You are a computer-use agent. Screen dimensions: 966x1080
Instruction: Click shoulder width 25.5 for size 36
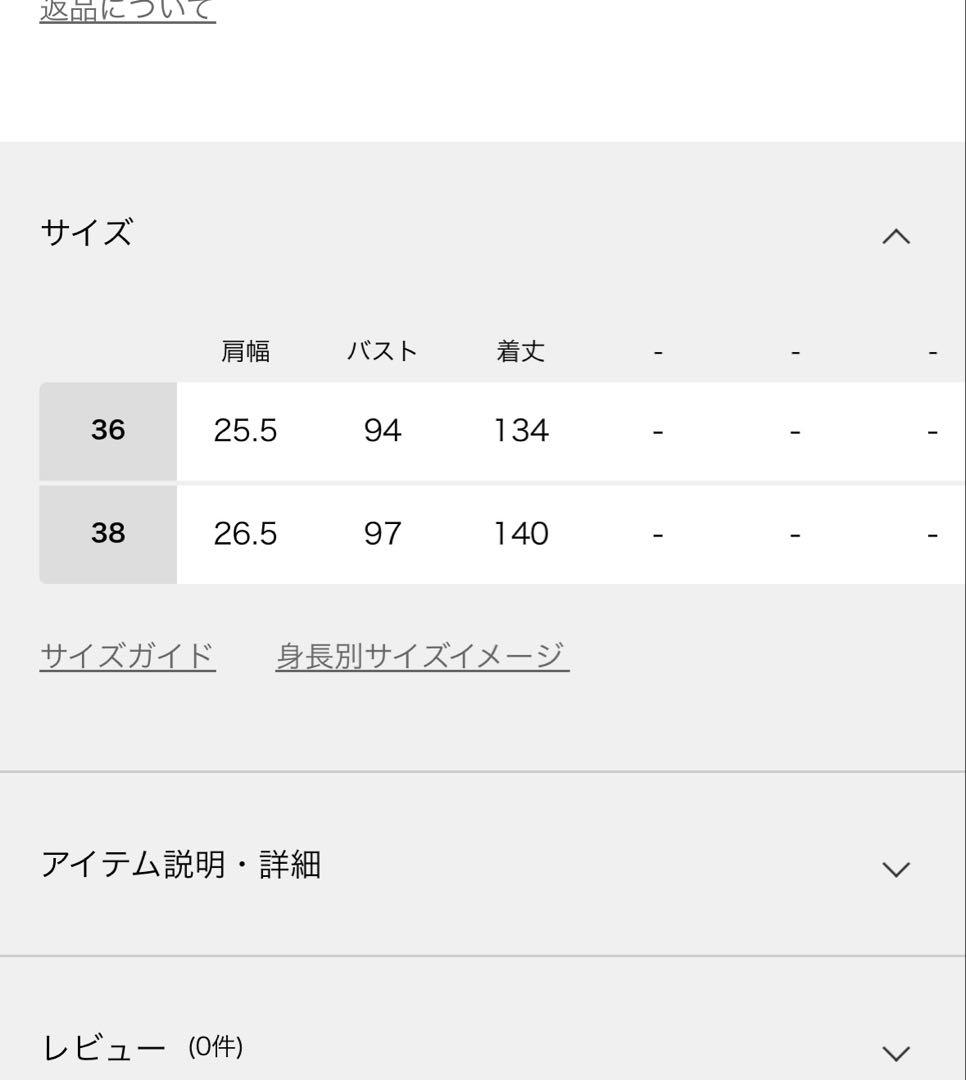coord(246,431)
